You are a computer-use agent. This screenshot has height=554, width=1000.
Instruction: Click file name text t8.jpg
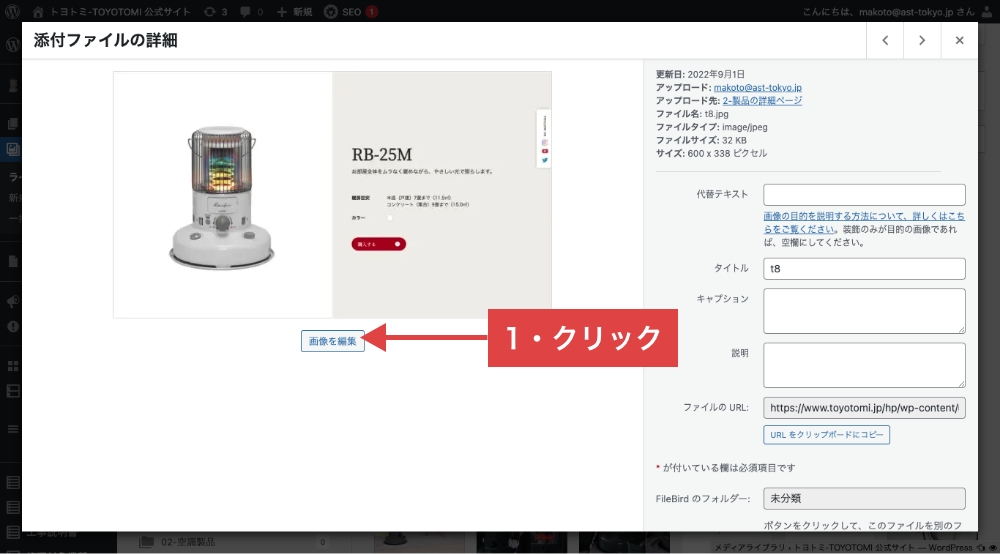tap(716, 113)
